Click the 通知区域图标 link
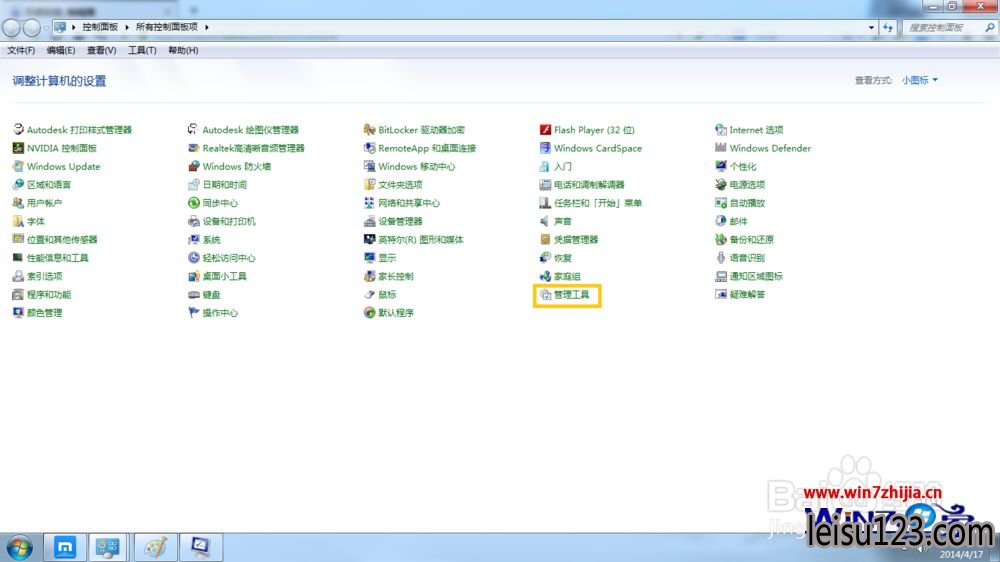The width and height of the screenshot is (1000, 562). pyautogui.click(x=756, y=276)
